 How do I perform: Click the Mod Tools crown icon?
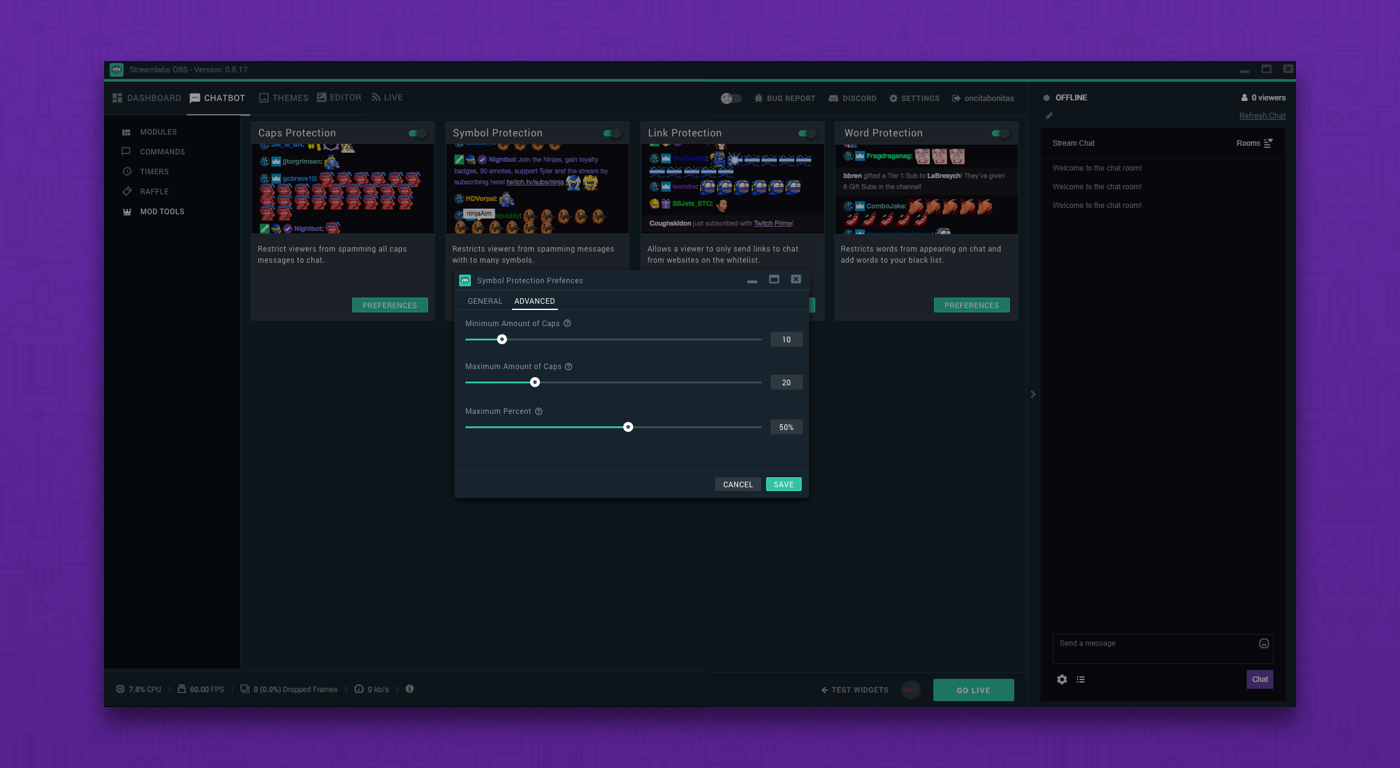[126, 211]
